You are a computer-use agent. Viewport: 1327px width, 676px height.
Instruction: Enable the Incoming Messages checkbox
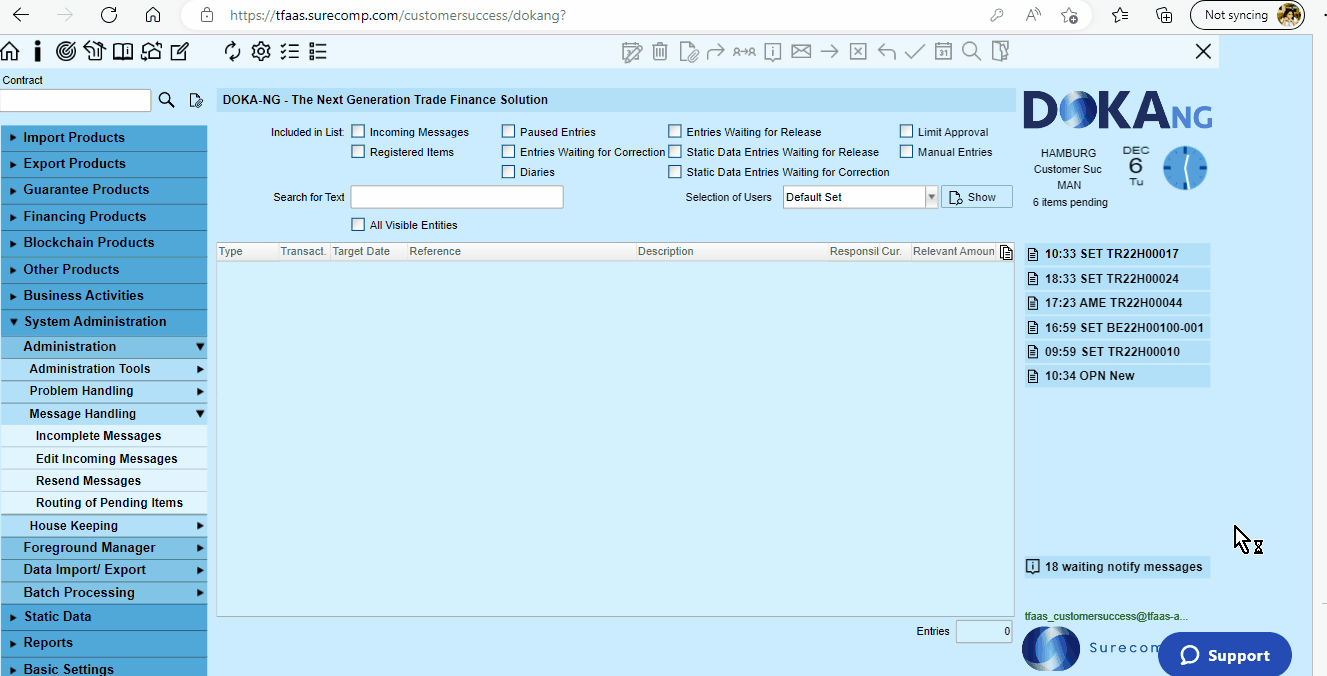[x=358, y=132]
